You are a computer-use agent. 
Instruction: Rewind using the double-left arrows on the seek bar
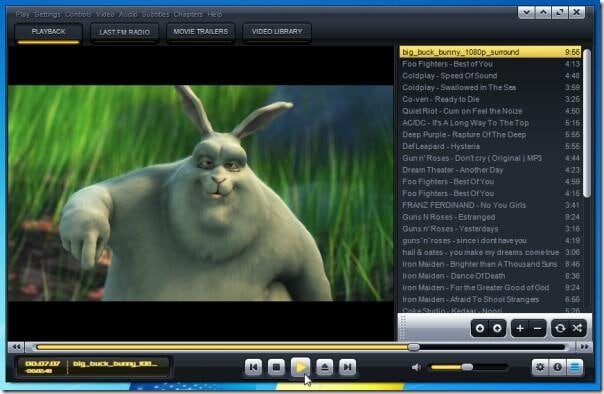16,347
